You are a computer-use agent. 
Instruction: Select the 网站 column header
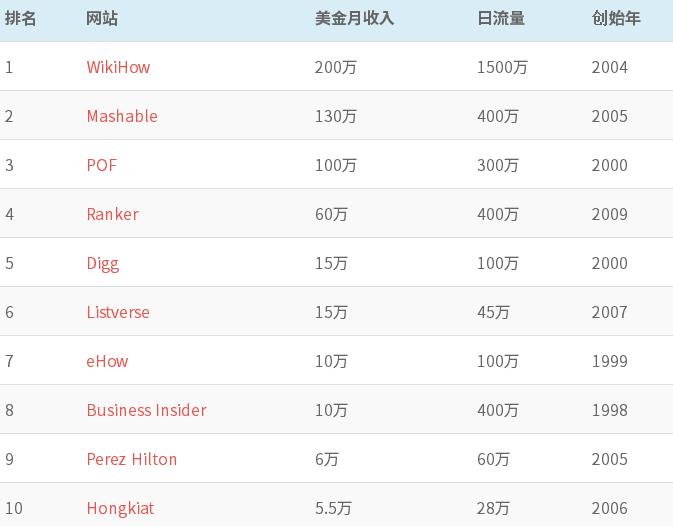[x=102, y=18]
